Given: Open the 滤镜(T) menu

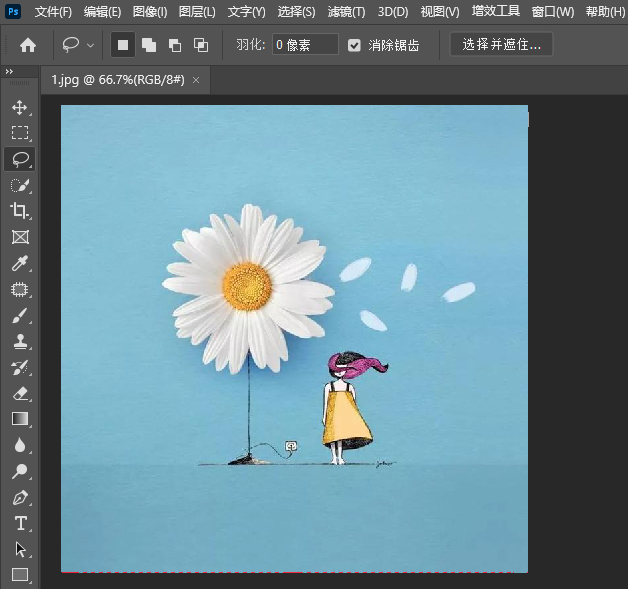Looking at the screenshot, I should 346,12.
